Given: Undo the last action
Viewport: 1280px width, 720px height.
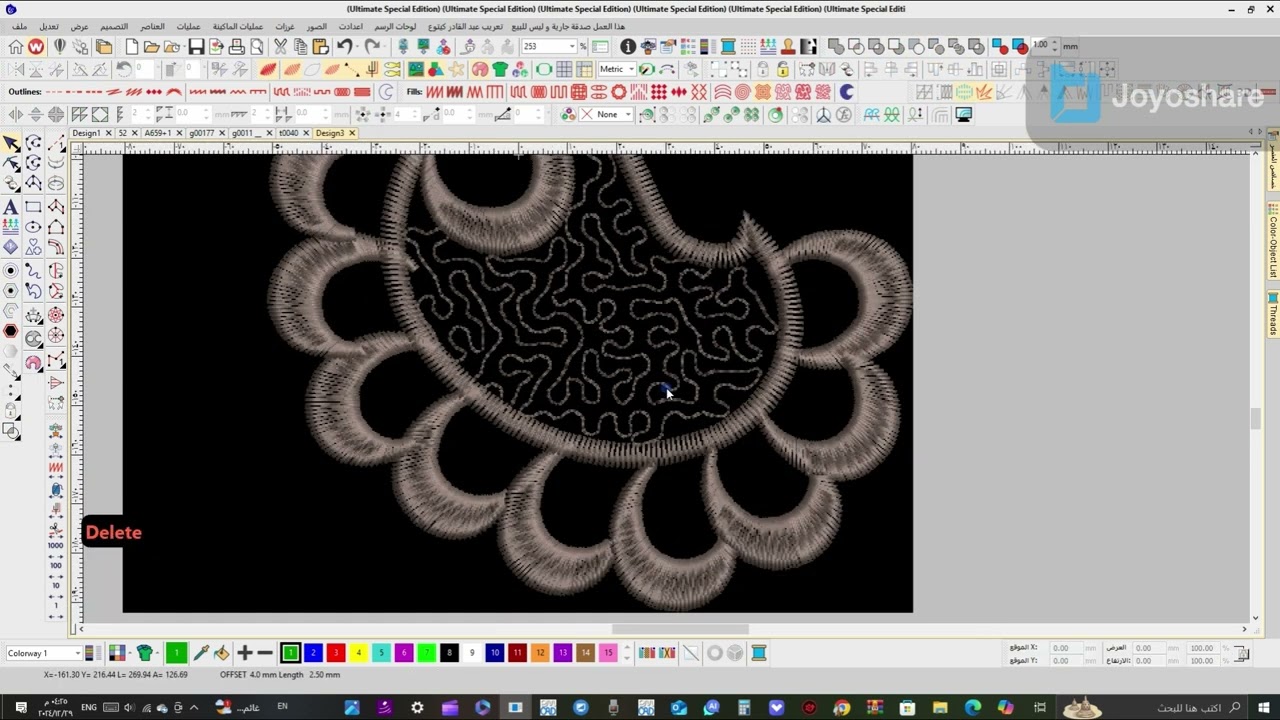Looking at the screenshot, I should point(344,47).
